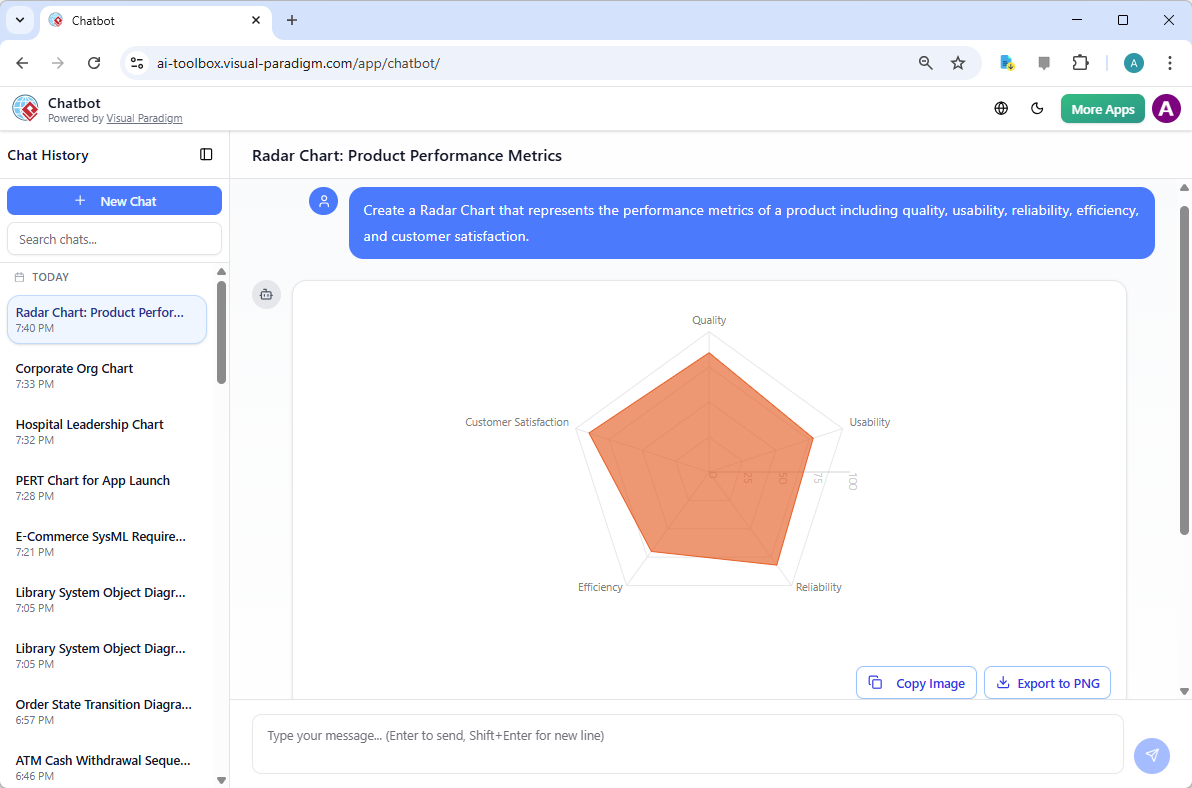Open the Visual Paradigm link
The width and height of the screenshot is (1192, 788).
tap(144, 117)
